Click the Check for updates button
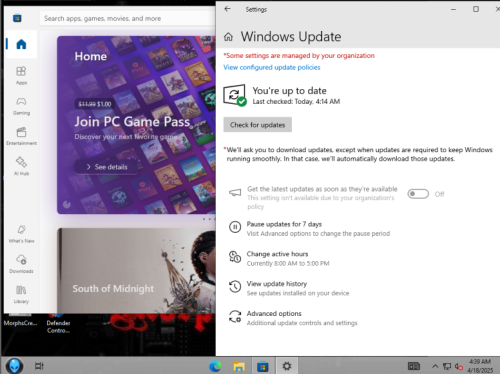The image size is (500, 374). pos(257,125)
